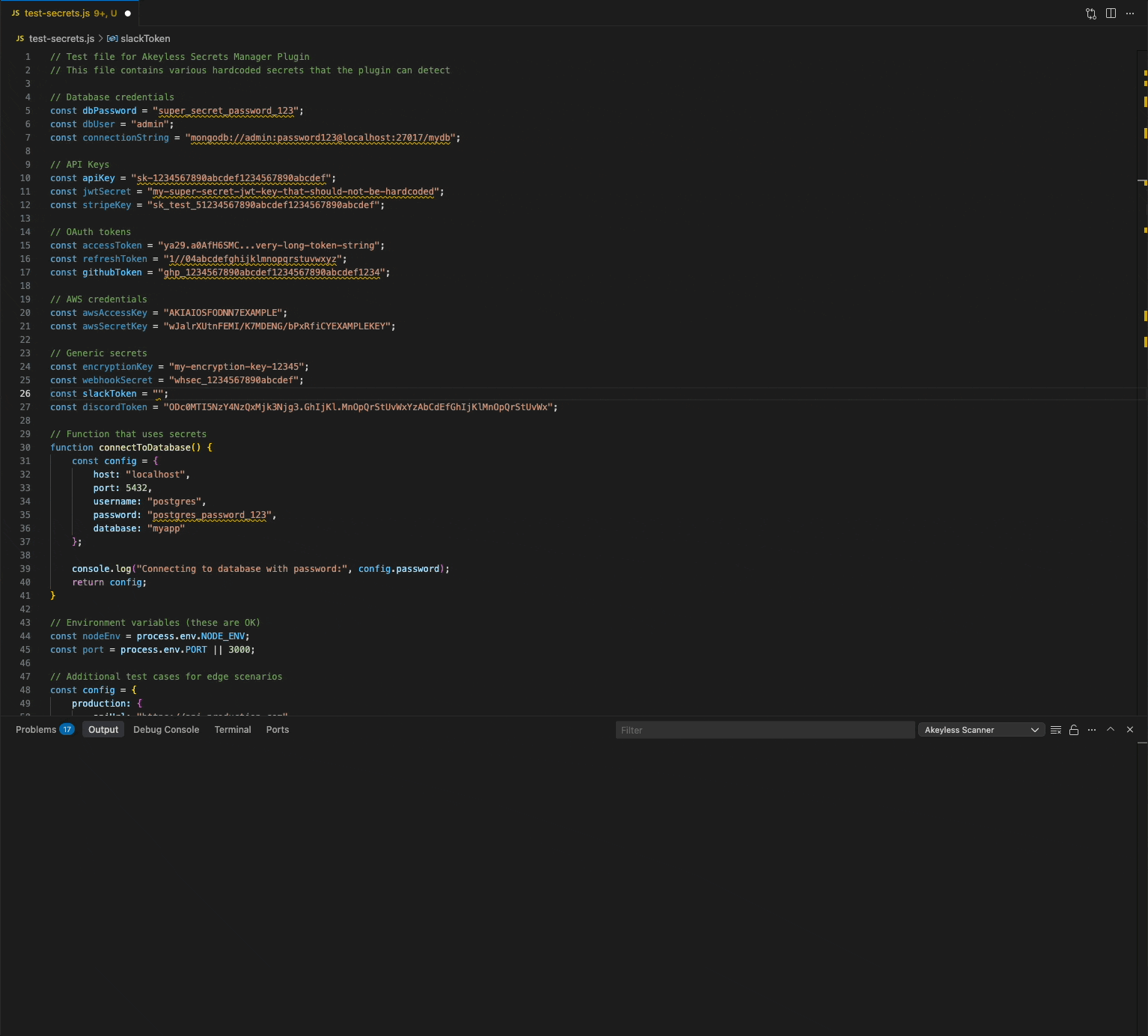Click the Problems count badge
The width and height of the screenshot is (1148, 1036).
click(67, 729)
